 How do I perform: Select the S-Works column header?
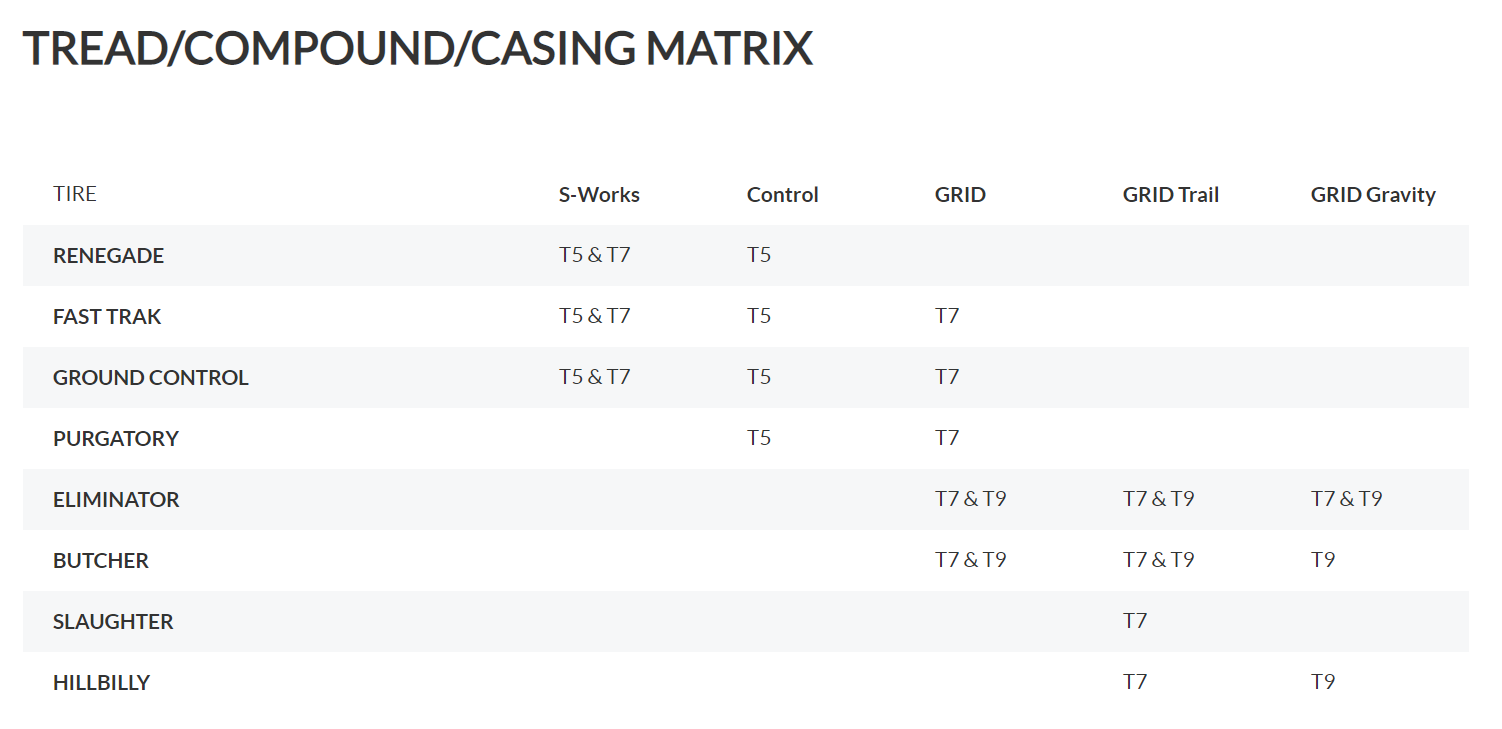tap(599, 195)
